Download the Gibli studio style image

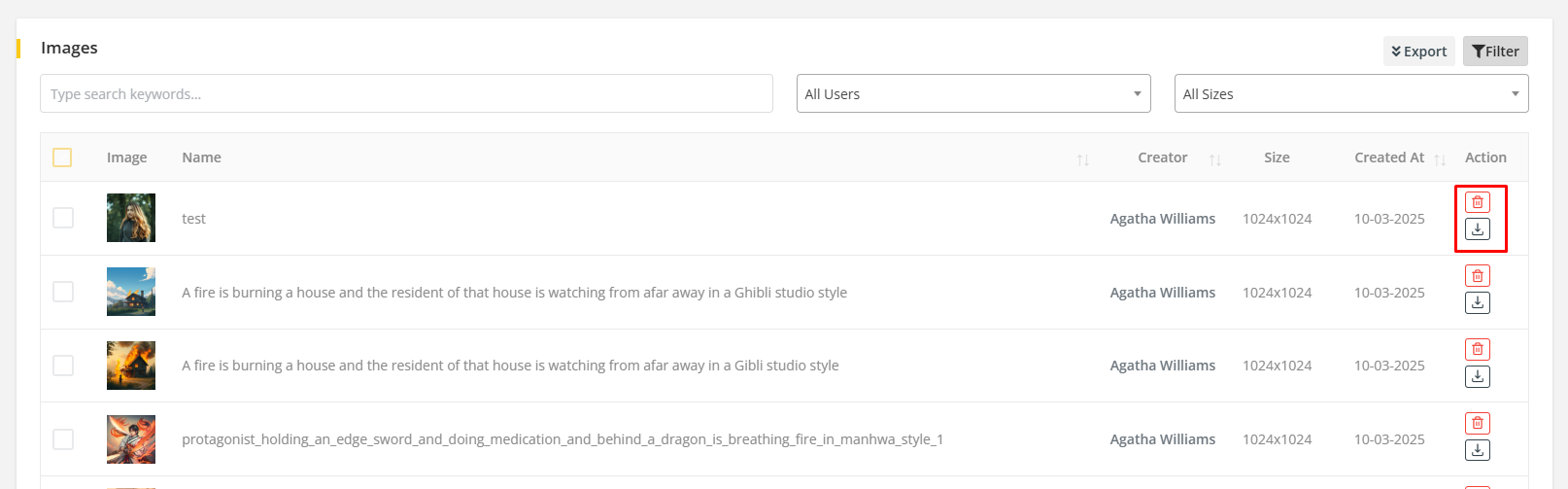1477,377
